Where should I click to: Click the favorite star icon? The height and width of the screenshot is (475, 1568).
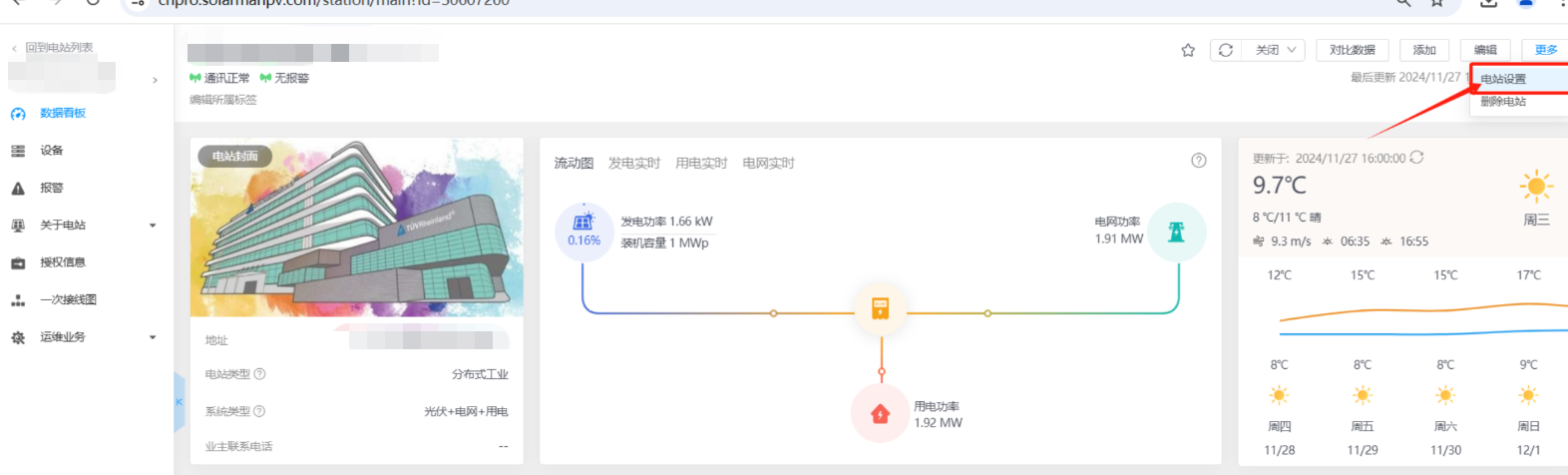click(x=1188, y=50)
